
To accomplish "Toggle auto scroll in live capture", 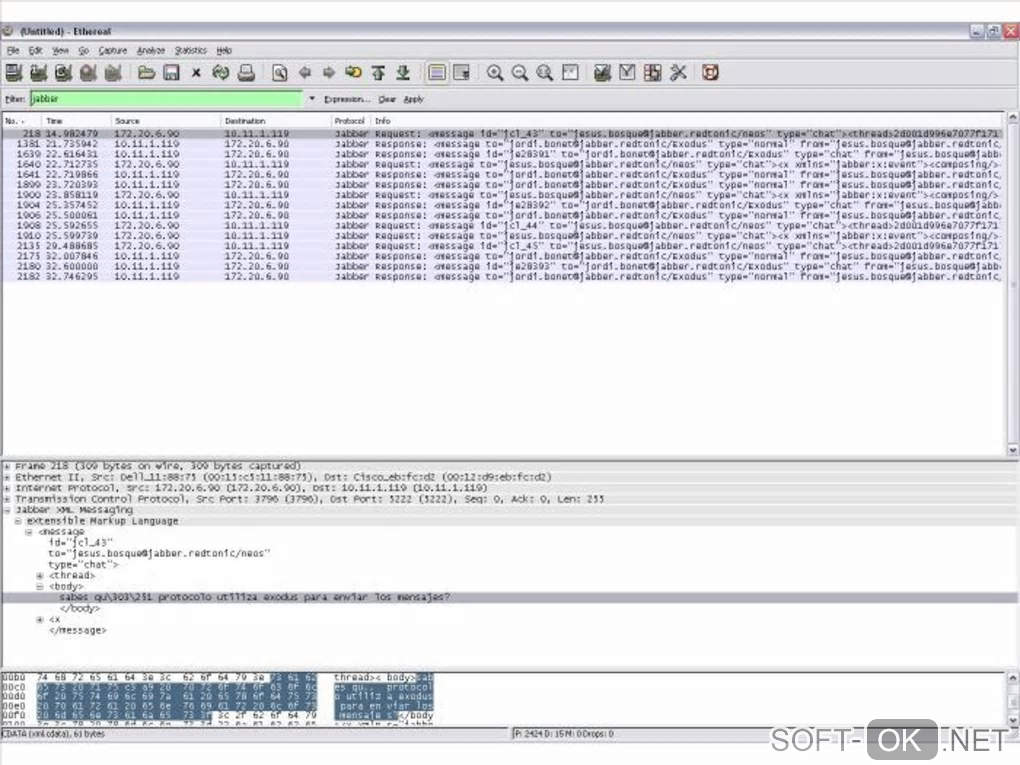I will tap(462, 73).
